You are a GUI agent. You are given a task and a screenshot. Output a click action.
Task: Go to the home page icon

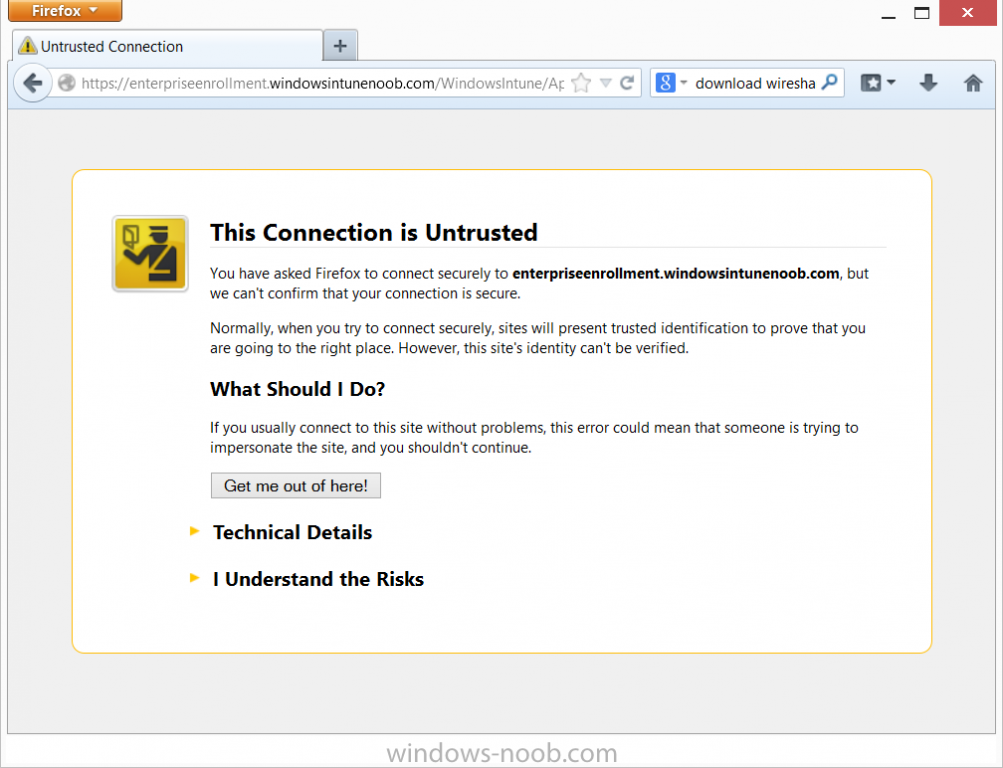coord(973,83)
